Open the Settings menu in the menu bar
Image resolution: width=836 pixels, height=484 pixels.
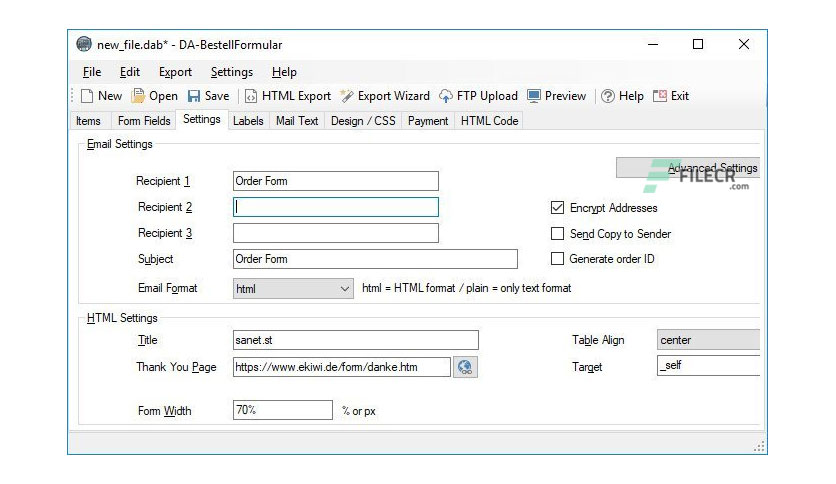(231, 72)
